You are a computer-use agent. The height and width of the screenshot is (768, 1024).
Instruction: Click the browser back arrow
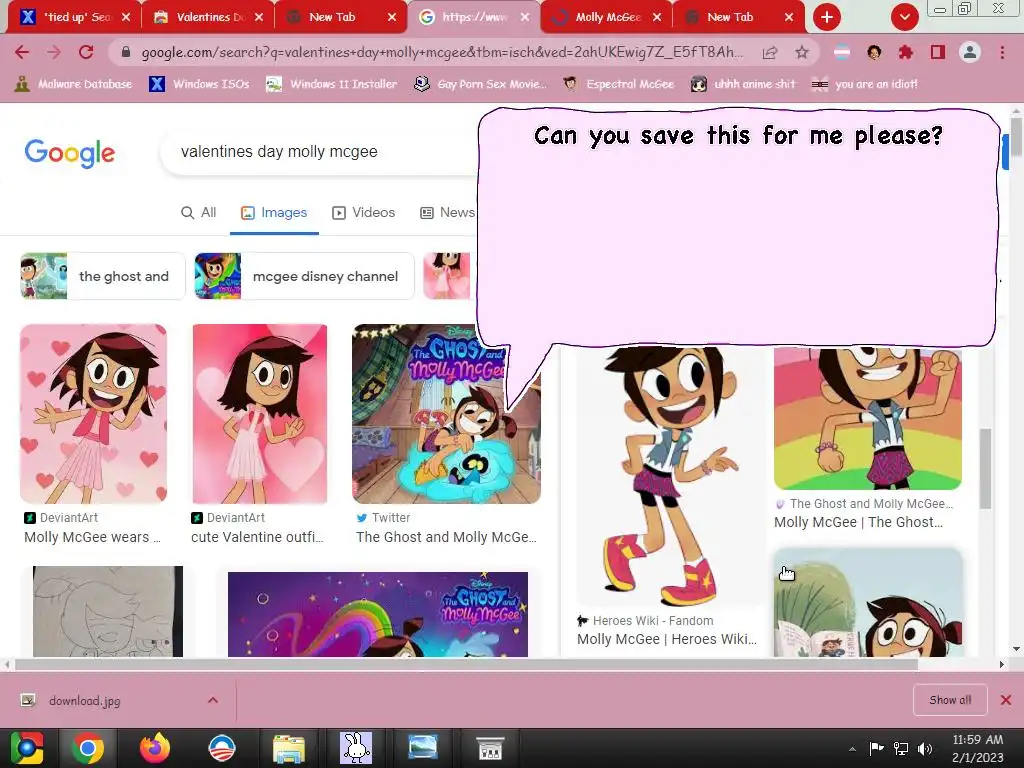coord(22,52)
